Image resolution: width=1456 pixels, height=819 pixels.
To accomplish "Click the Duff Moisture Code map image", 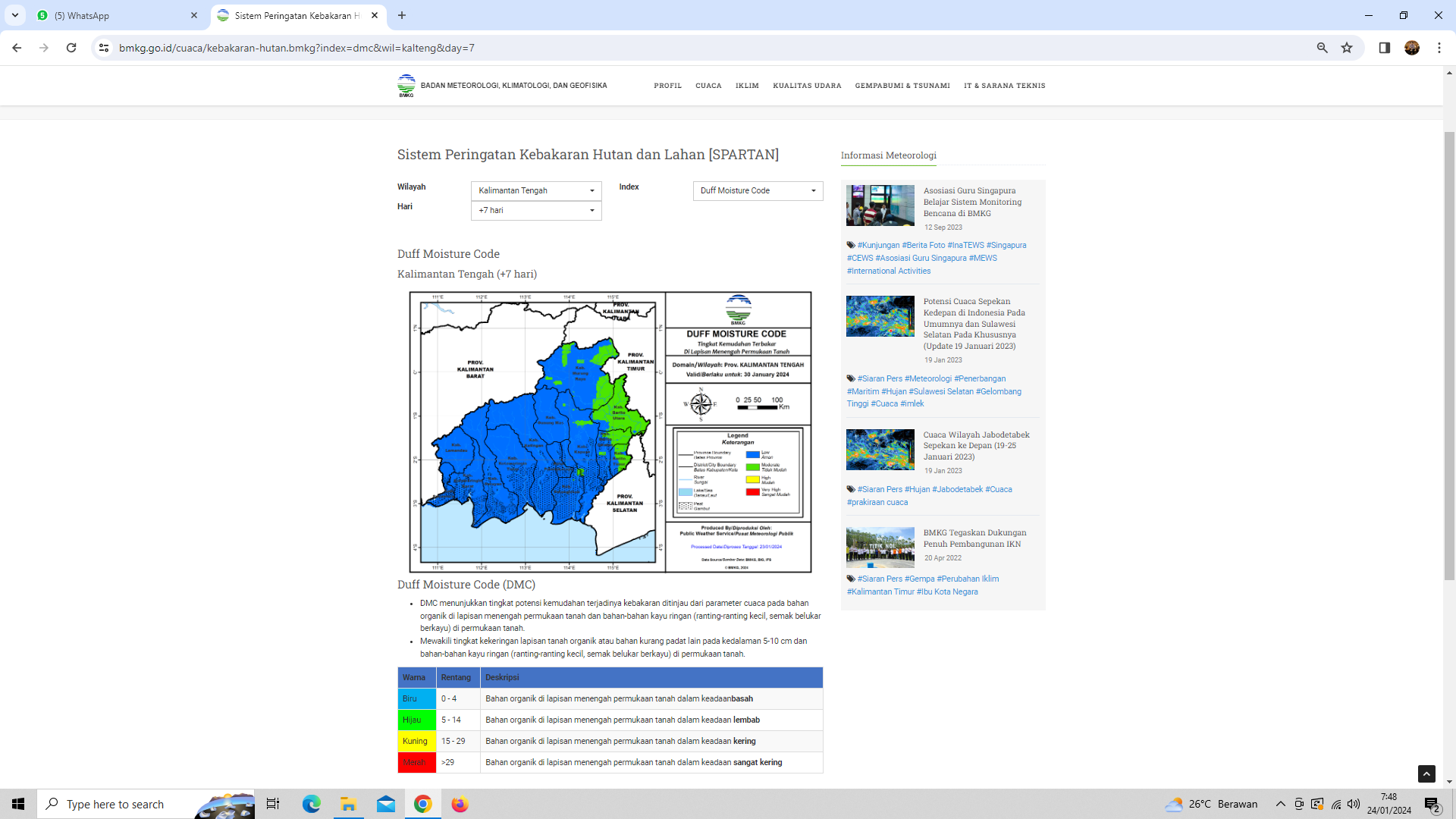I will click(x=610, y=431).
